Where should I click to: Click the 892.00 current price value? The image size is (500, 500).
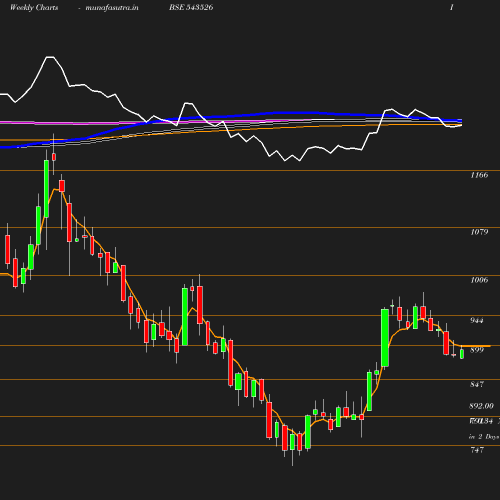click(481, 406)
